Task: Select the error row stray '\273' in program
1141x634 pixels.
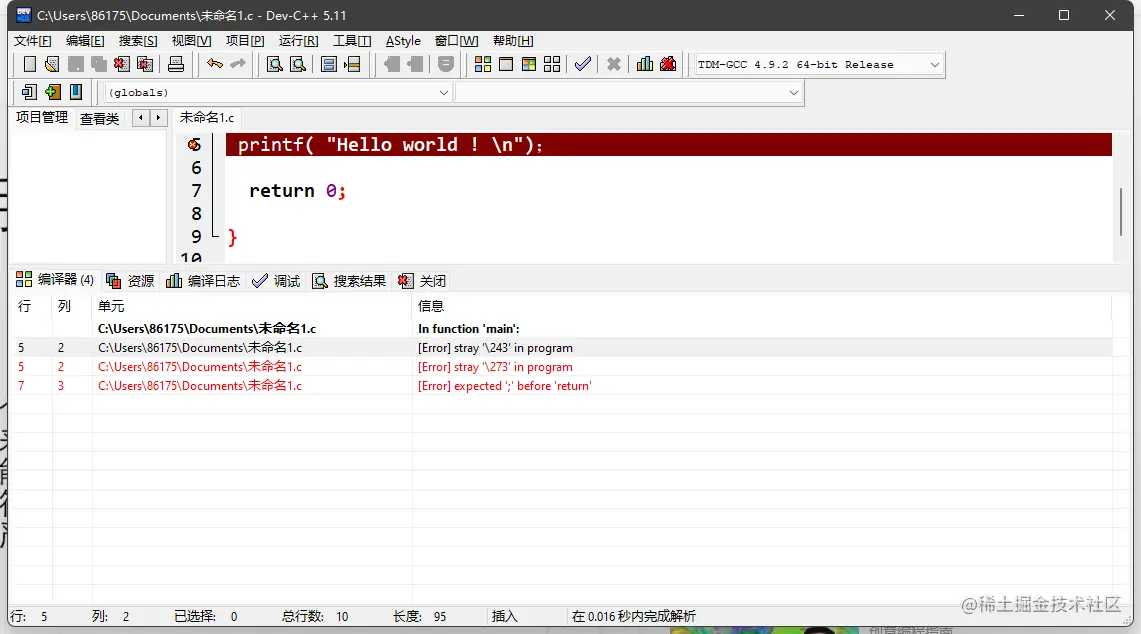Action: point(562,367)
